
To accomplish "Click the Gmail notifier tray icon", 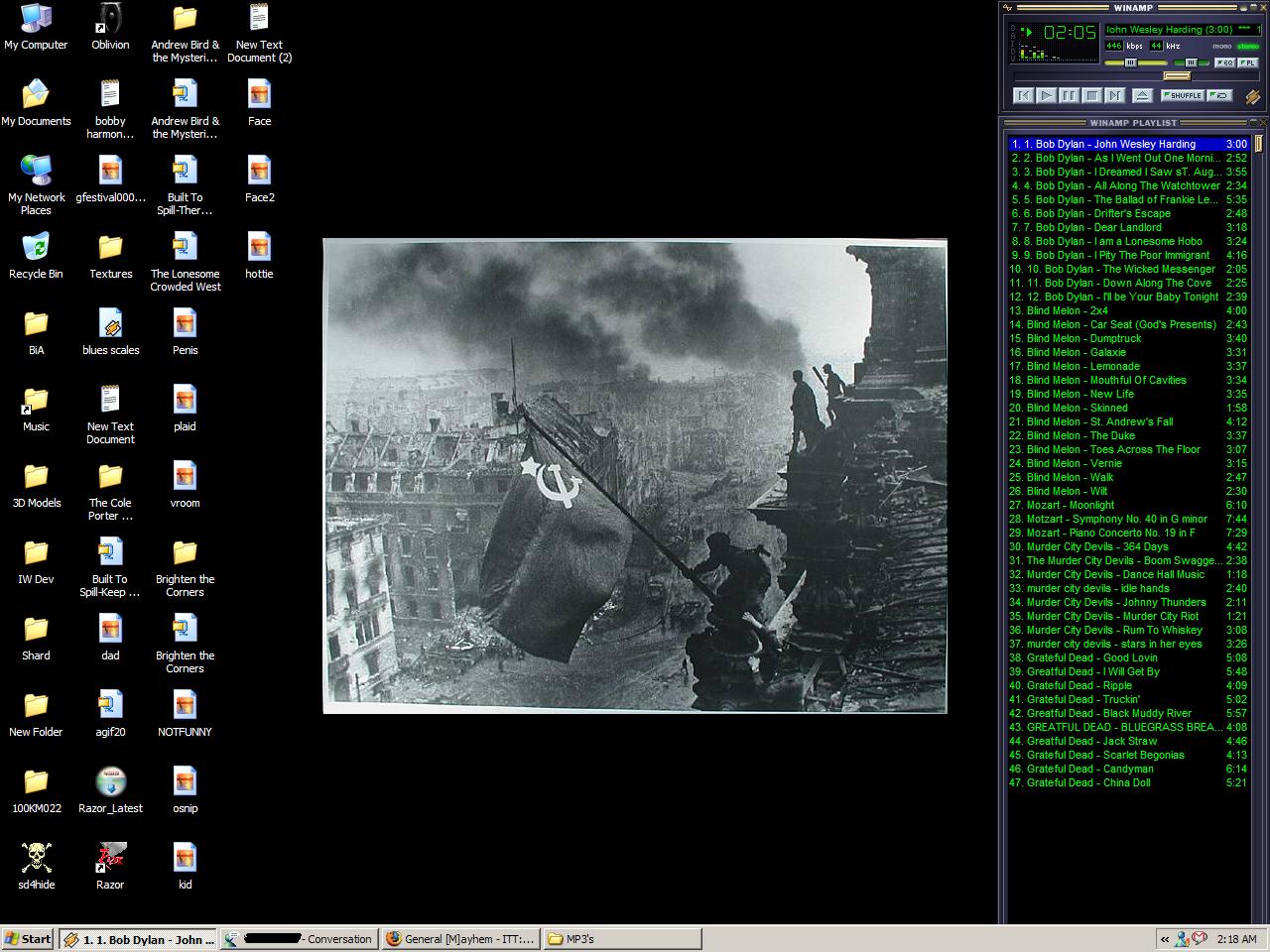I will 1200,939.
